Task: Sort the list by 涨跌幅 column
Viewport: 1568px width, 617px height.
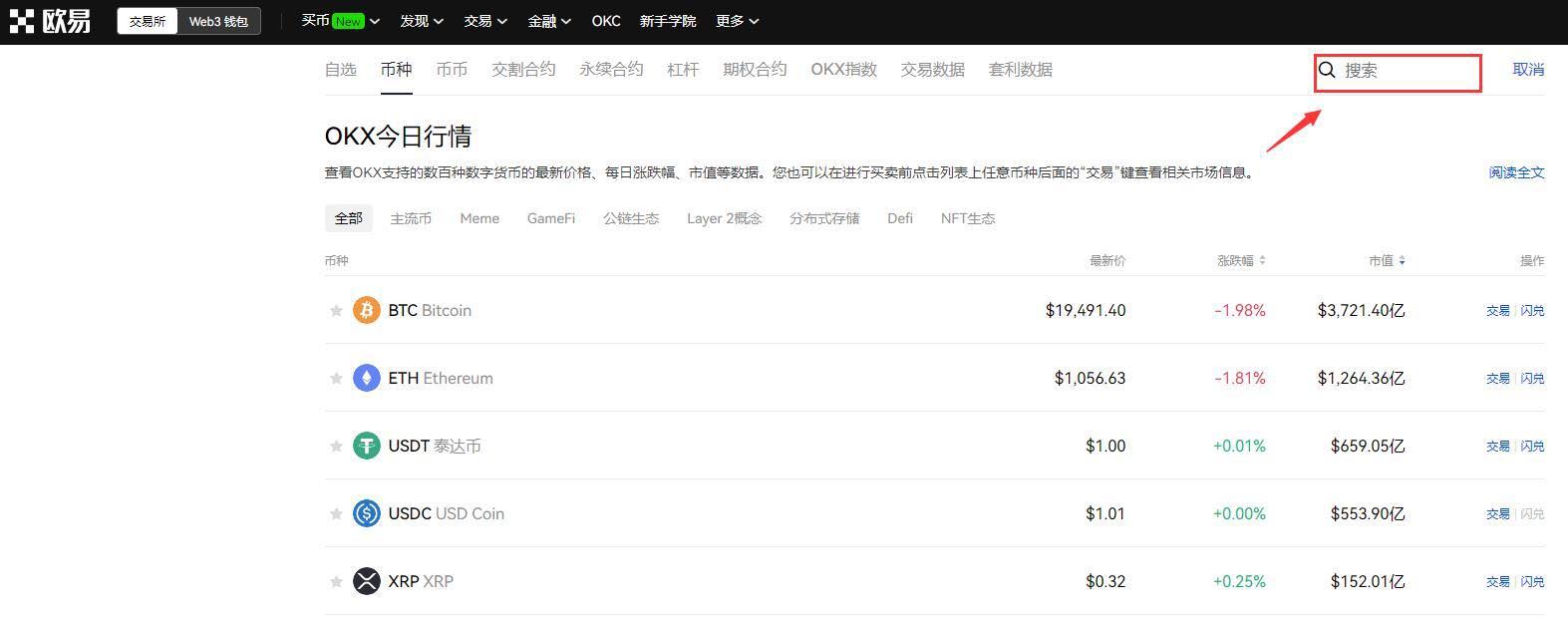Action: [x=1240, y=261]
